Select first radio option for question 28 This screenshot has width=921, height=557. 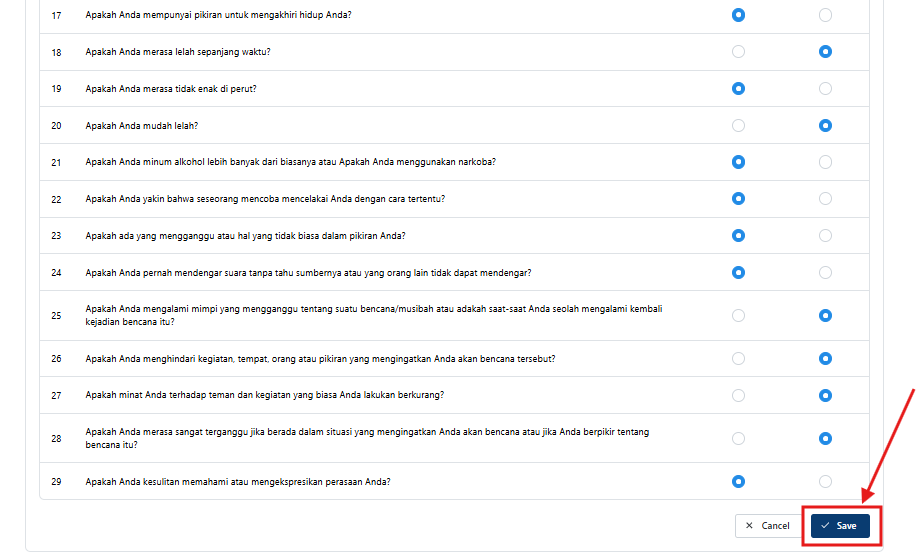(738, 438)
